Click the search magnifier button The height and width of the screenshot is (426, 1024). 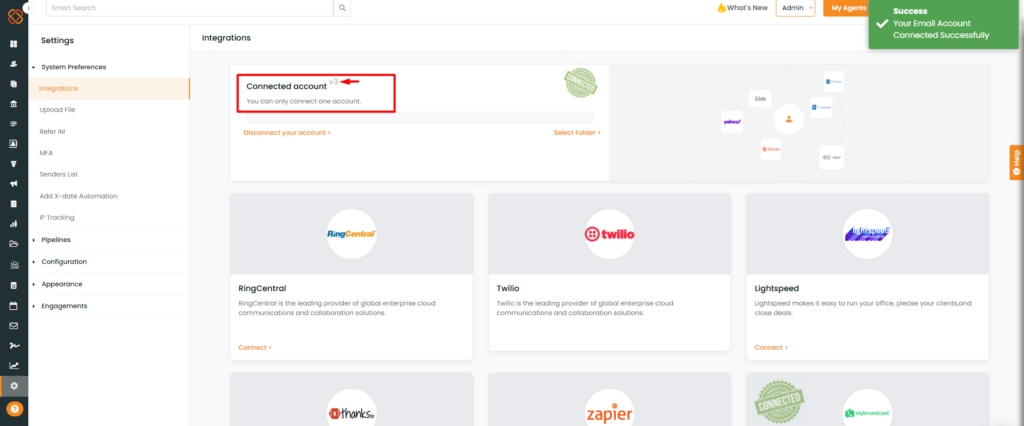click(342, 8)
